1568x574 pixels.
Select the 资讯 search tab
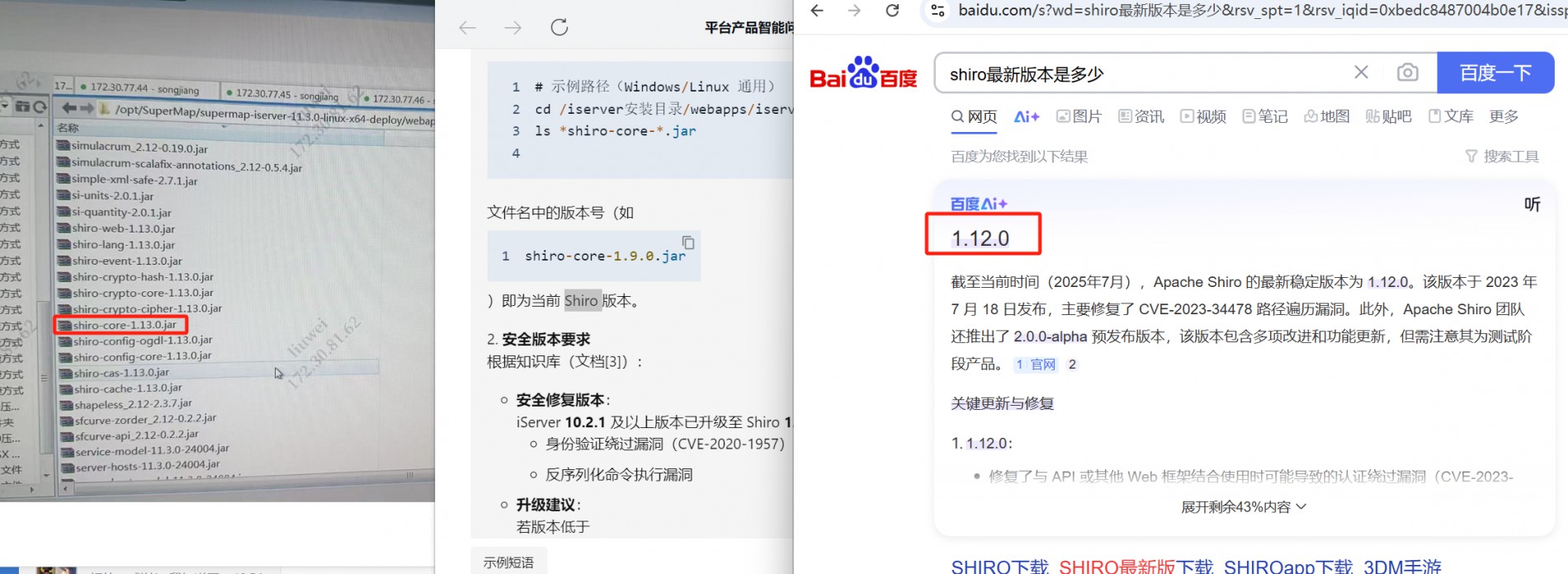[x=1141, y=116]
